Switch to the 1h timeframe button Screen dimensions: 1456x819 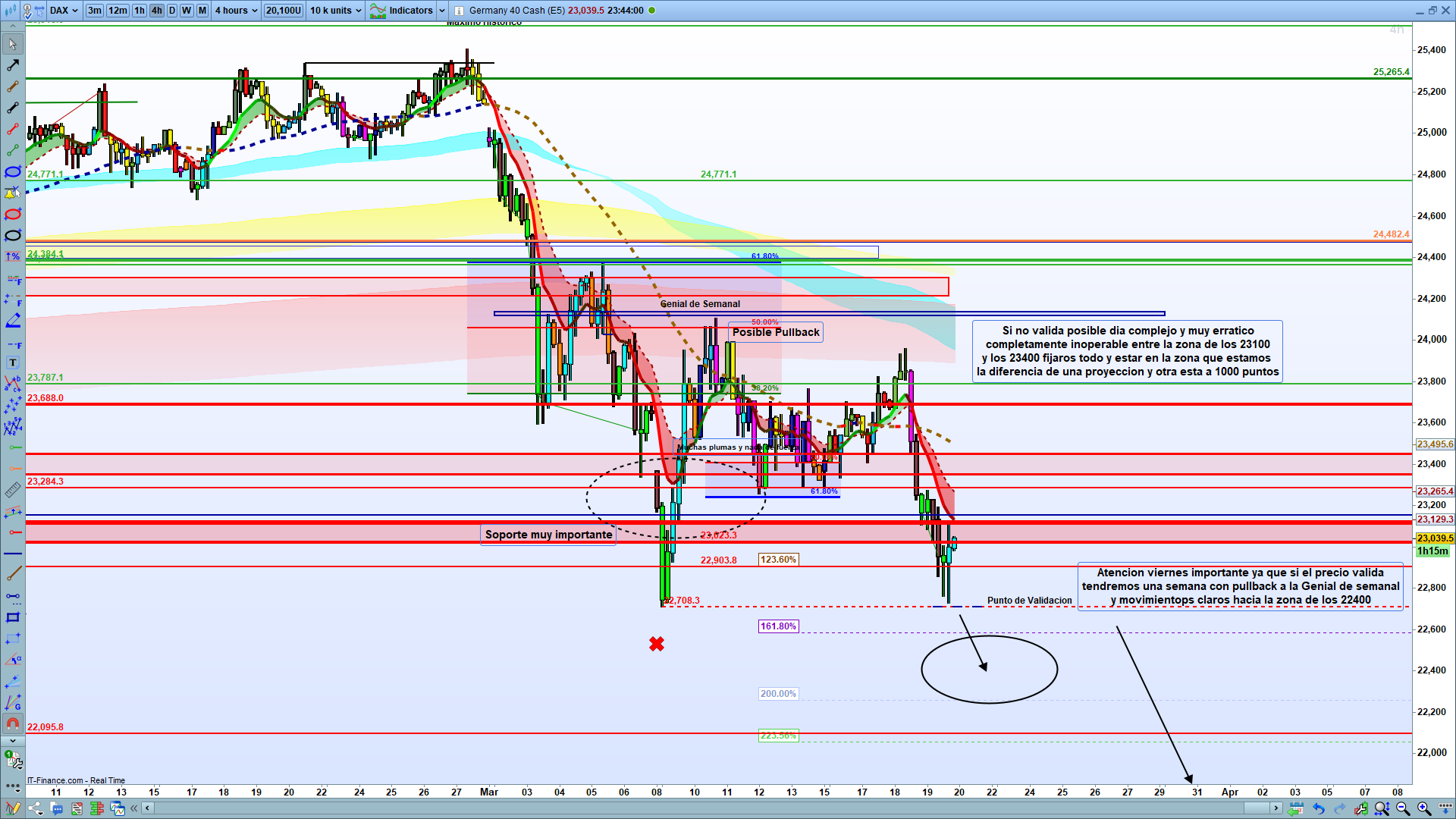coord(140,11)
